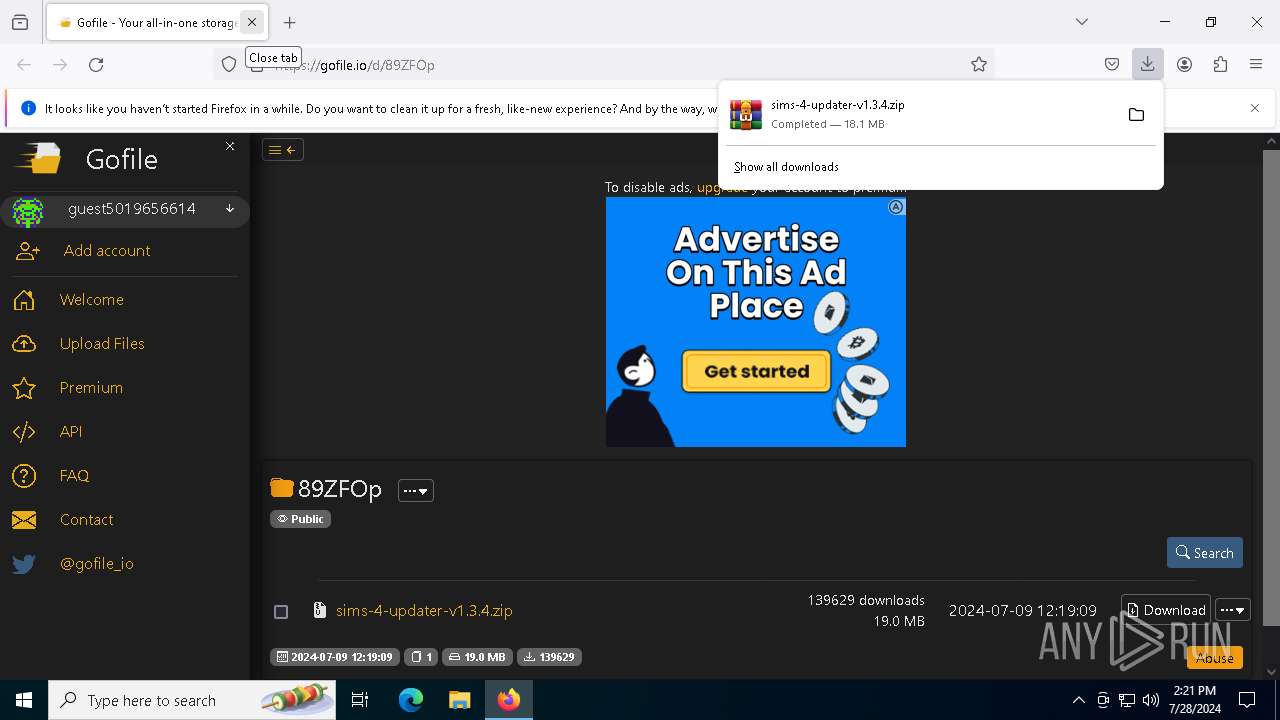Click Get started on the advertisement

[756, 371]
